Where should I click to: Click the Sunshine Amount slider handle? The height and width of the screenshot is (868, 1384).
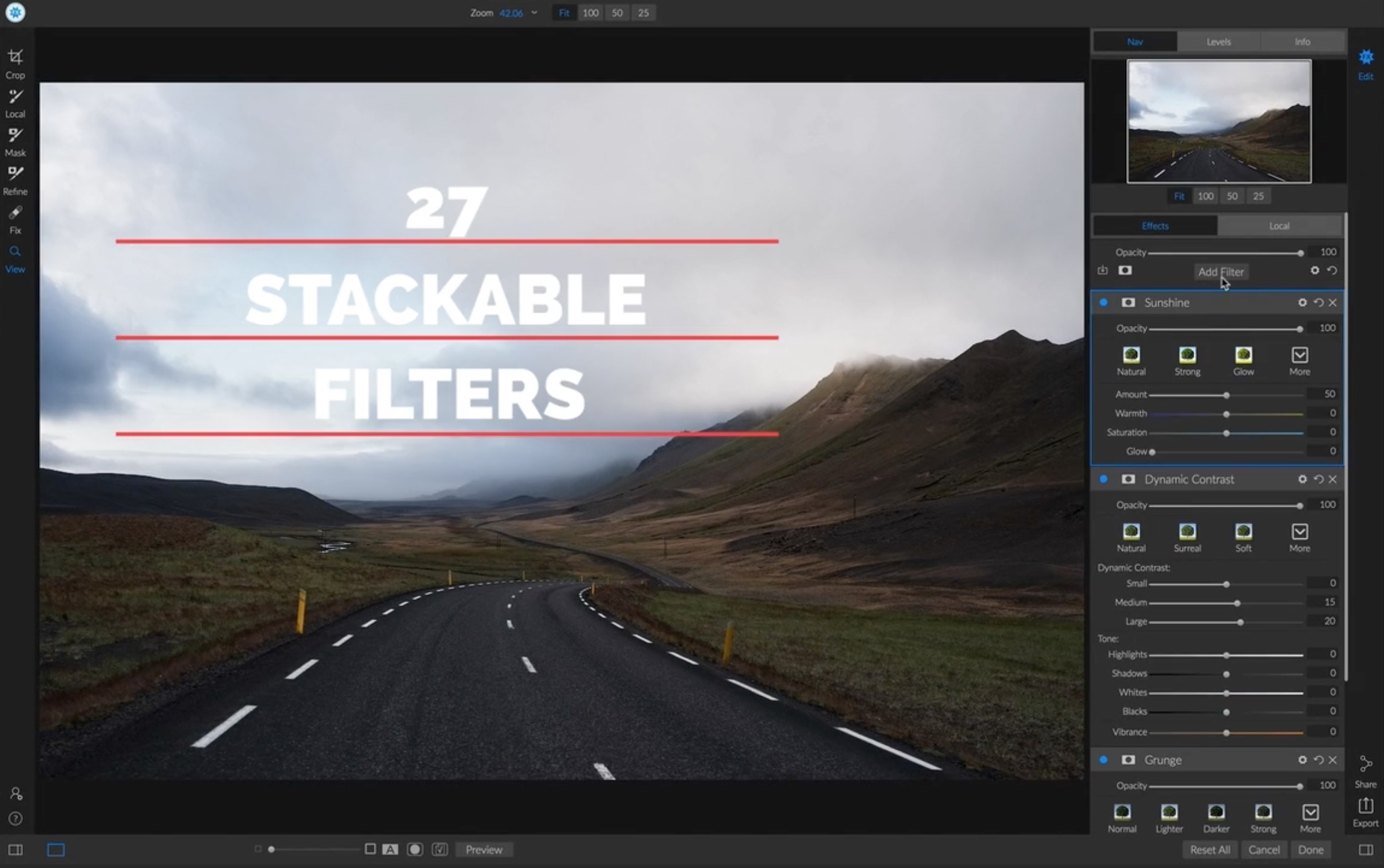(1226, 395)
